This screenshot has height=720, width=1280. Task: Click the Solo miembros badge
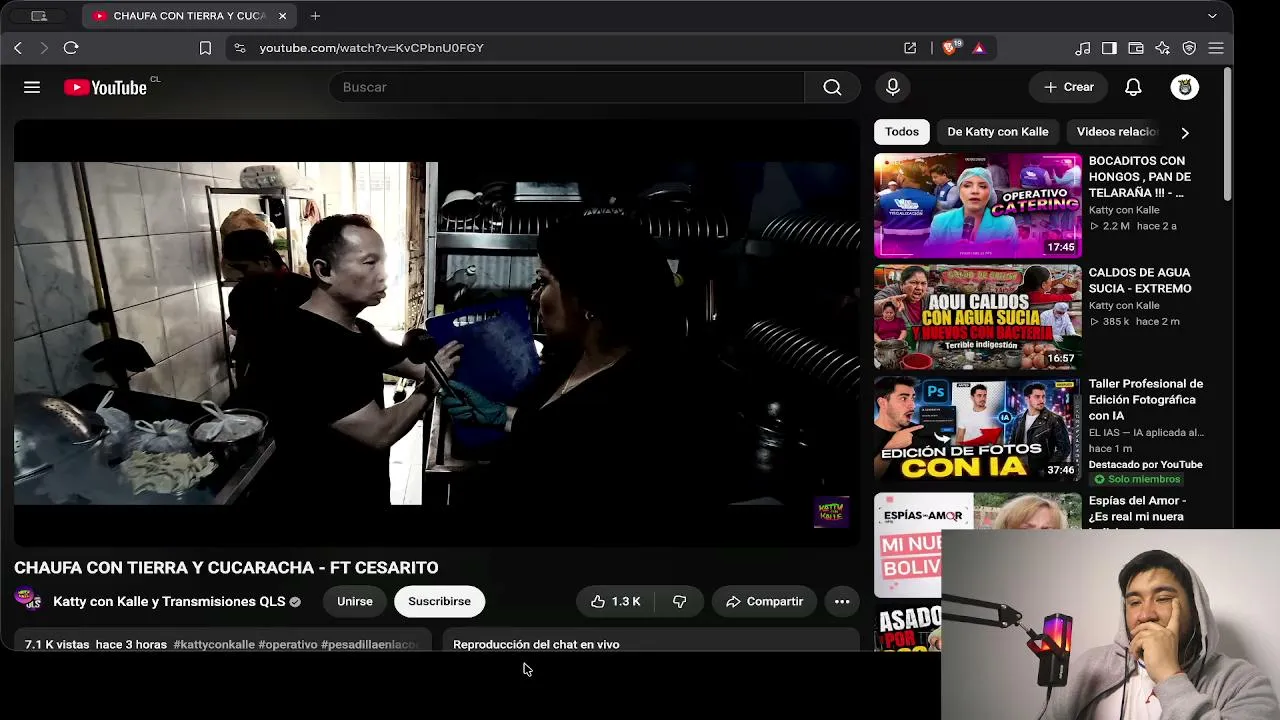pyautogui.click(x=1135, y=479)
